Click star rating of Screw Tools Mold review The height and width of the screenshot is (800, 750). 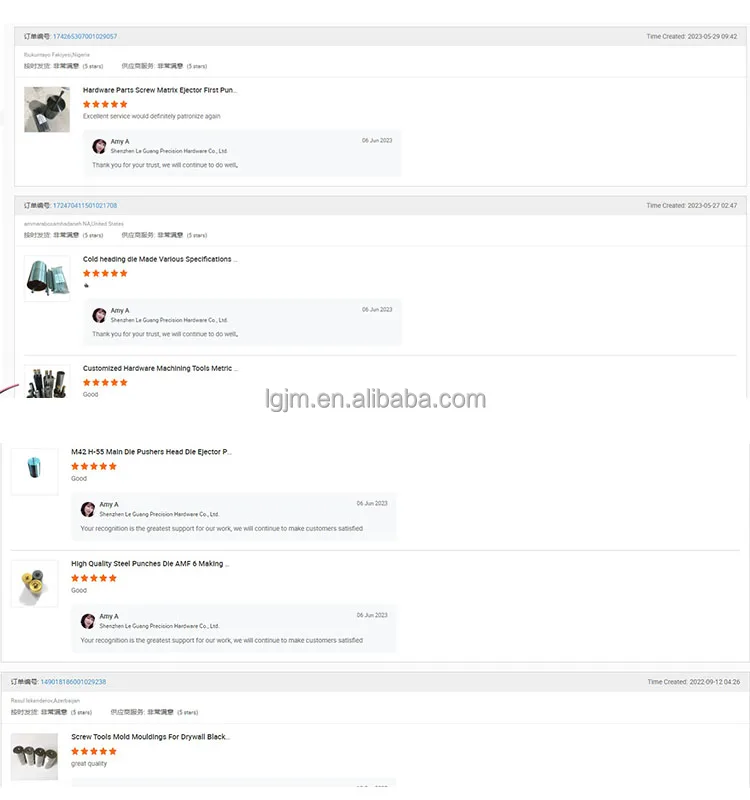pos(94,751)
